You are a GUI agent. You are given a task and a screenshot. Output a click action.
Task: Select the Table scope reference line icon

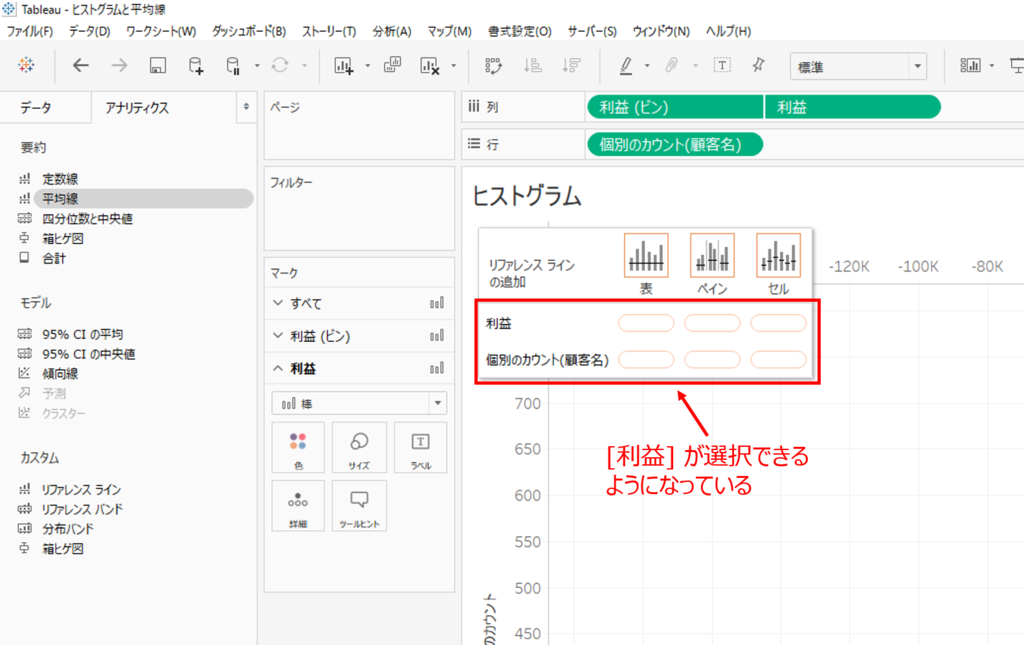(646, 255)
